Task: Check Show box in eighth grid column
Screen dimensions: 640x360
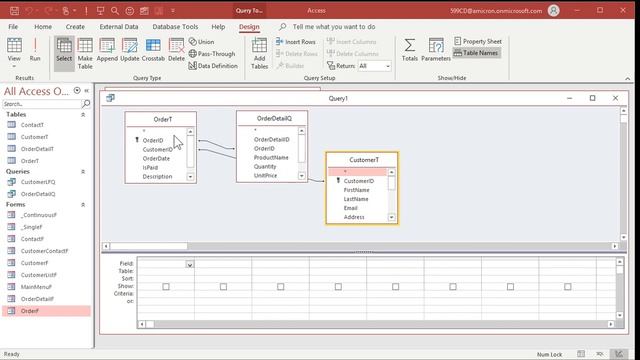Action: pyautogui.click(x=568, y=287)
